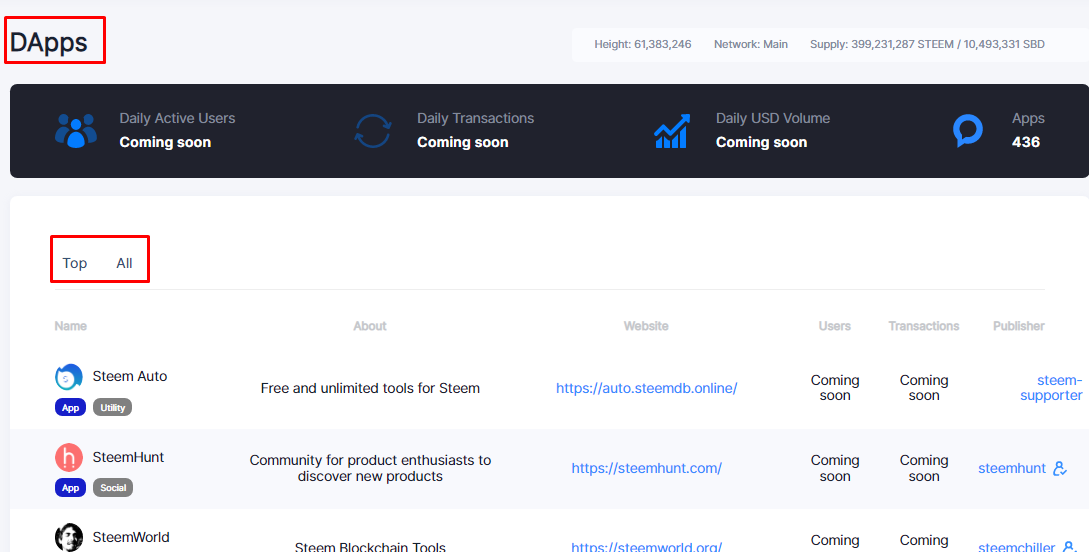
Task: Click the Height: 61,383,246 status text
Action: click(642, 44)
